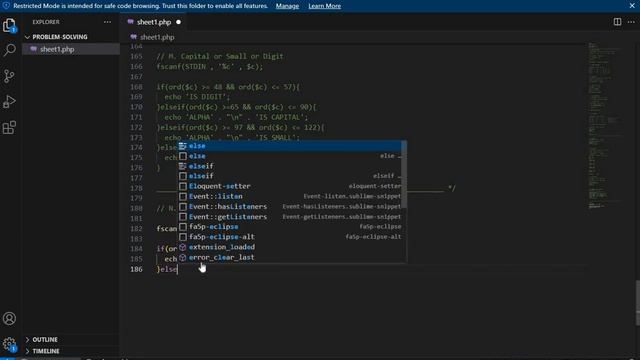Image resolution: width=640 pixels, height=360 pixels.
Task: Click sheet1.php breadcrumb item
Action: click(157, 37)
